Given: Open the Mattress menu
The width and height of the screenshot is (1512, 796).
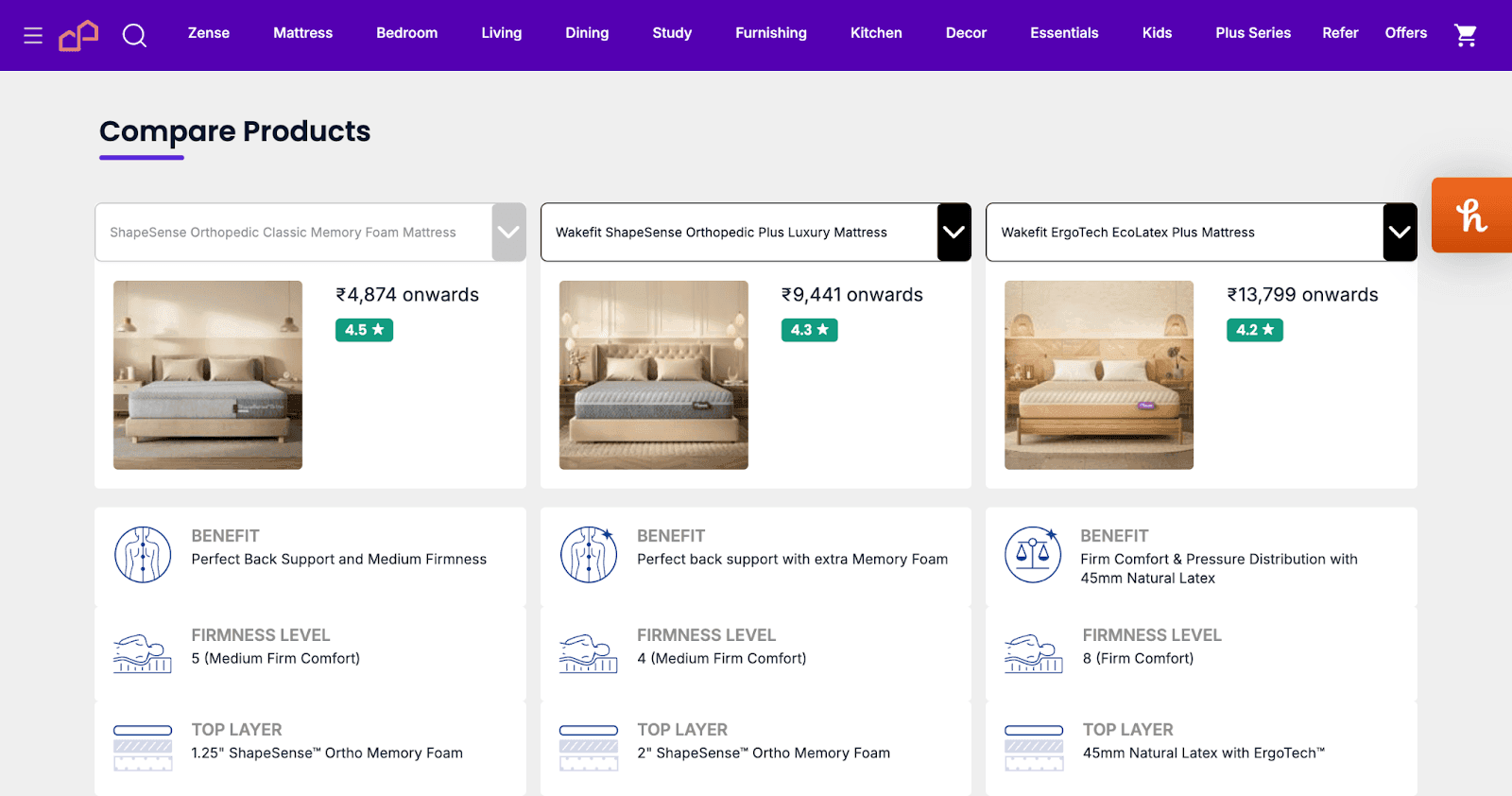Looking at the screenshot, I should coord(302,33).
